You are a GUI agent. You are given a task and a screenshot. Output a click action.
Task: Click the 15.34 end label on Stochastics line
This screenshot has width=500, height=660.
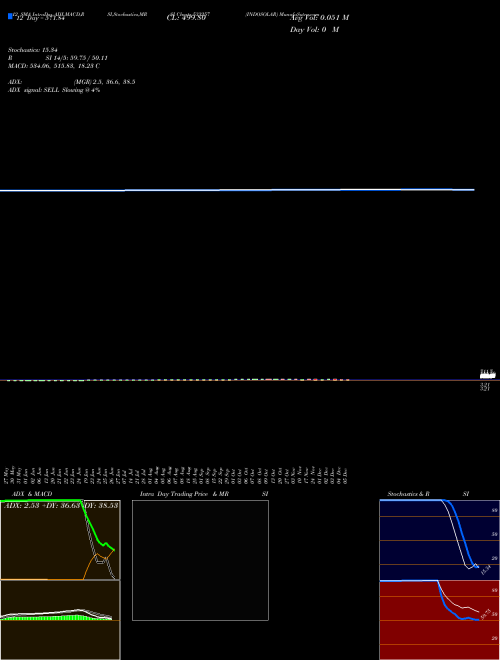click(x=485, y=570)
